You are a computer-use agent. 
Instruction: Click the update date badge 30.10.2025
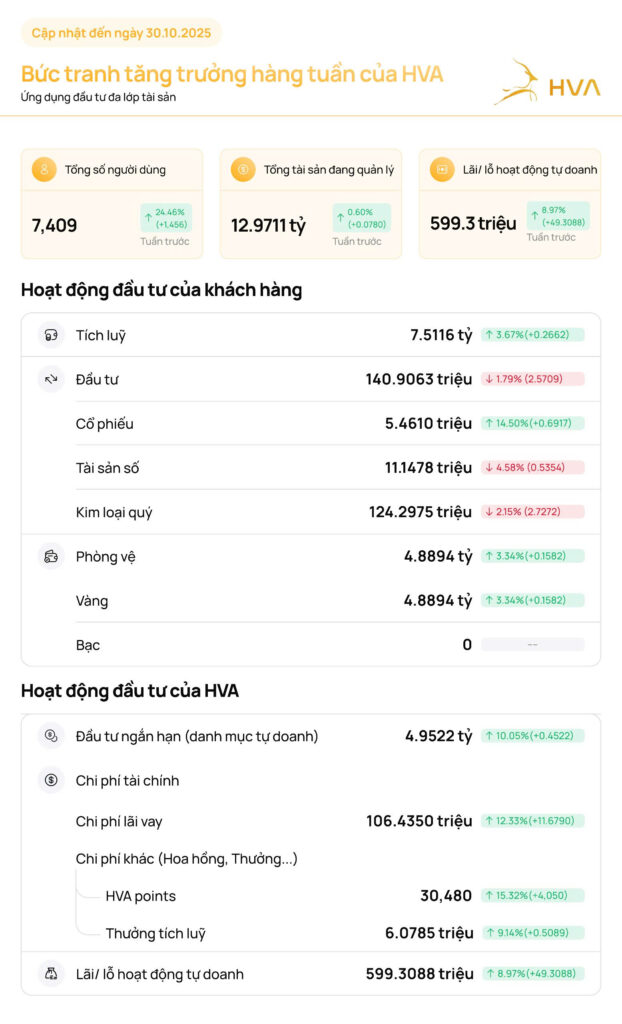[121, 33]
